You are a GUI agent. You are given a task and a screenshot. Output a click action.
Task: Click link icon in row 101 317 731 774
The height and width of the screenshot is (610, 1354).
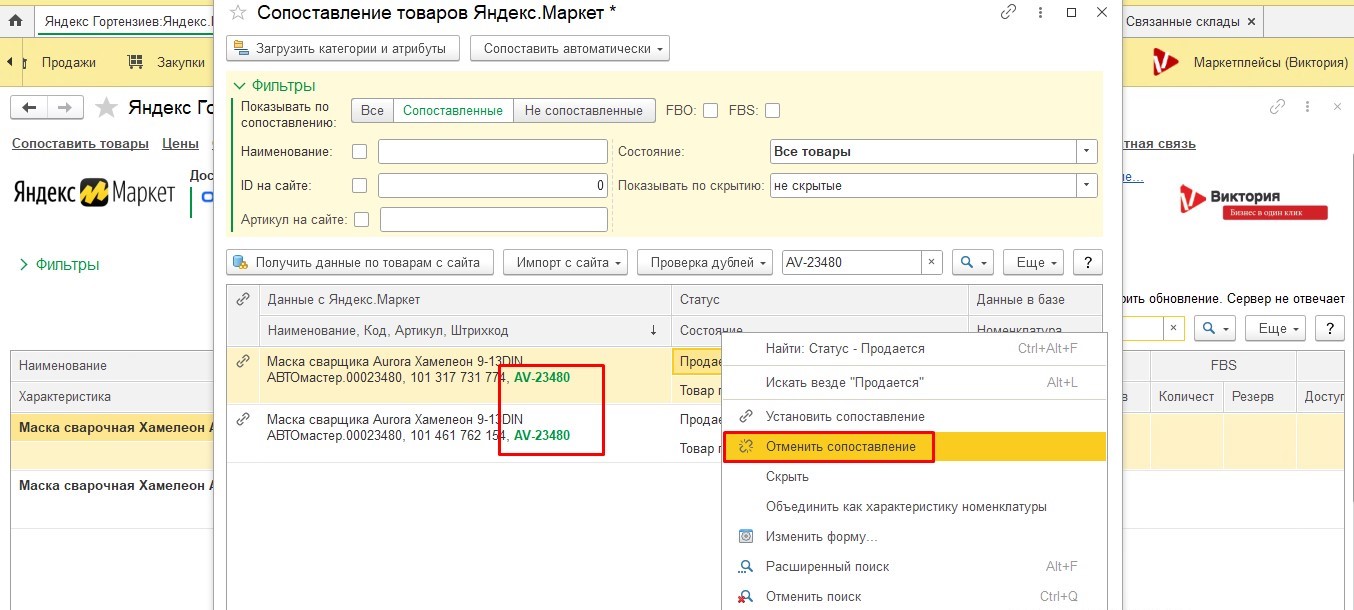coord(242,362)
